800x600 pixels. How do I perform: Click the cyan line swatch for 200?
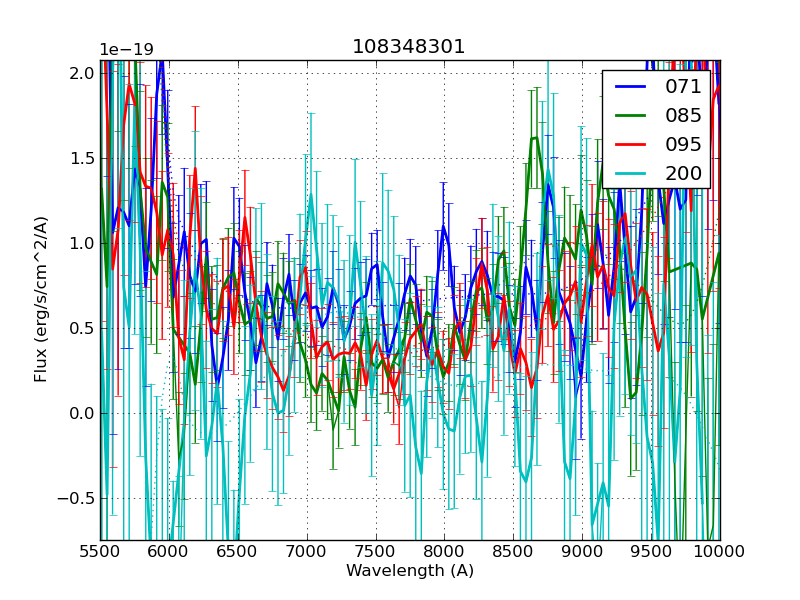pyautogui.click(x=630, y=174)
